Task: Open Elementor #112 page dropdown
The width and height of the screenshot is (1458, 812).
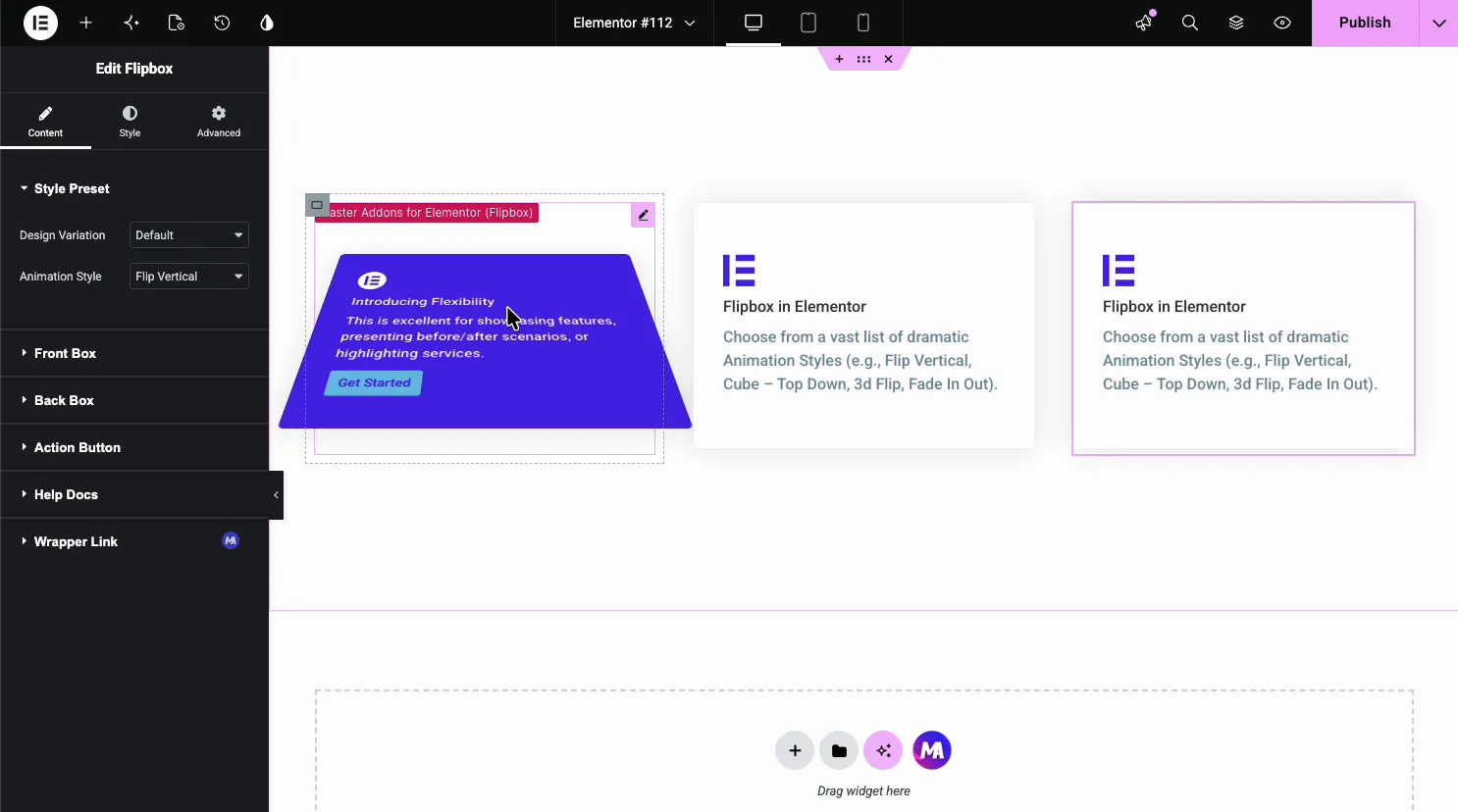Action: click(634, 23)
